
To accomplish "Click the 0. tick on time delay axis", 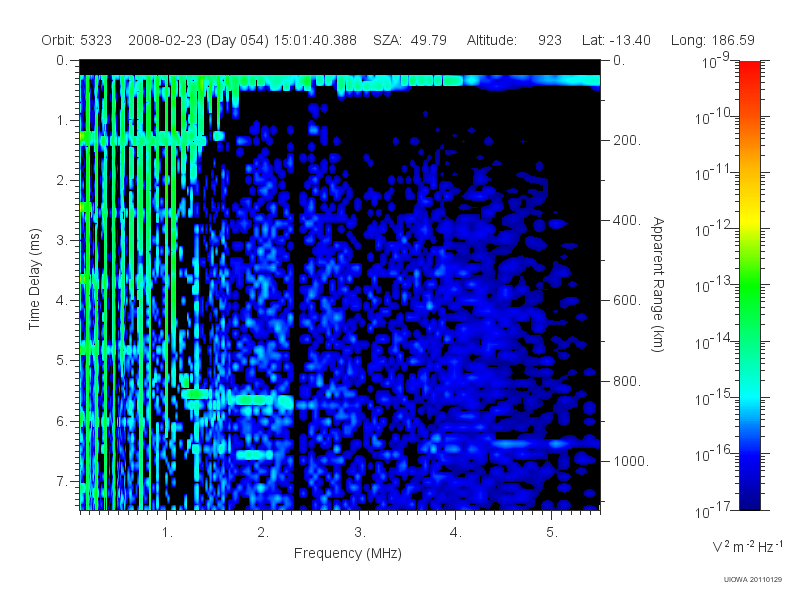I will coord(61,60).
